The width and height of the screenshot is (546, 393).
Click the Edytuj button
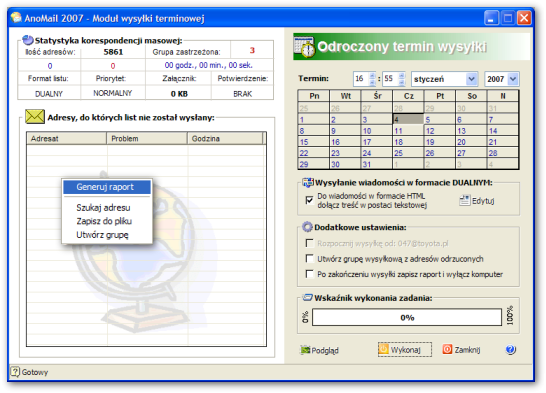[x=477, y=201]
